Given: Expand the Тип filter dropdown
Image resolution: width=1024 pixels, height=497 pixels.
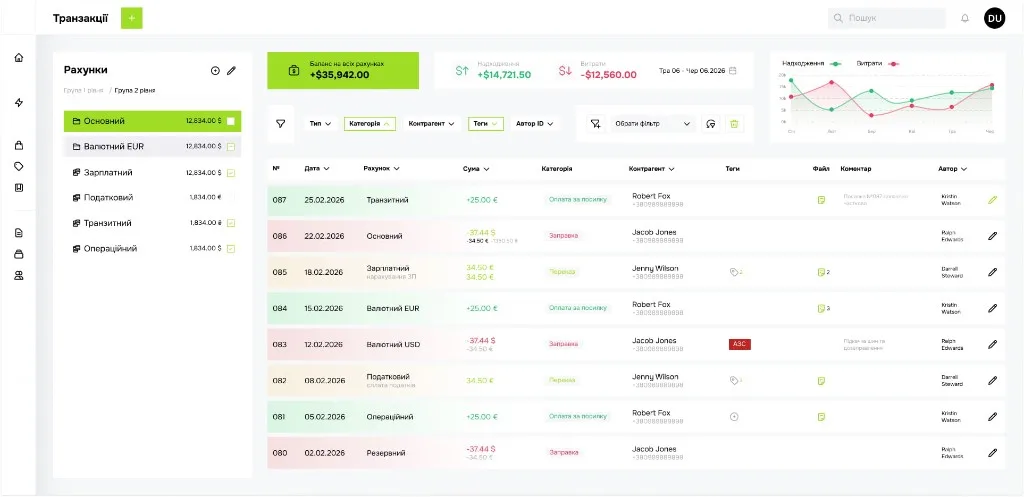Looking at the screenshot, I should (320, 123).
